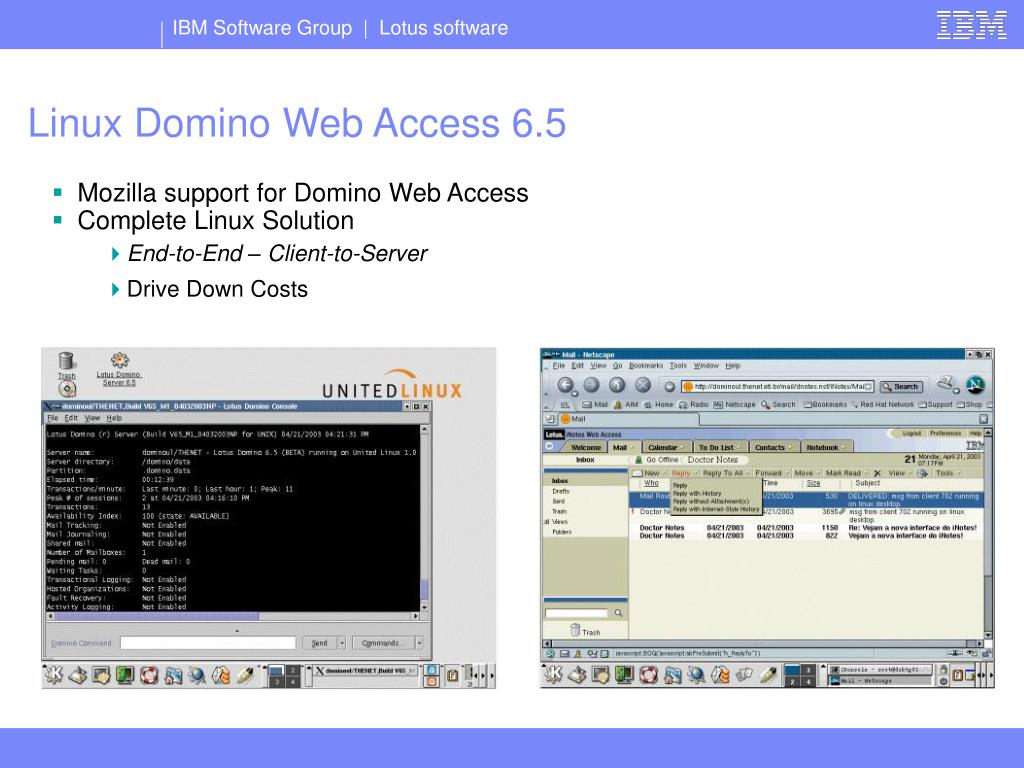
Task: Open the pen editor icon in left panel
Action: (246, 675)
